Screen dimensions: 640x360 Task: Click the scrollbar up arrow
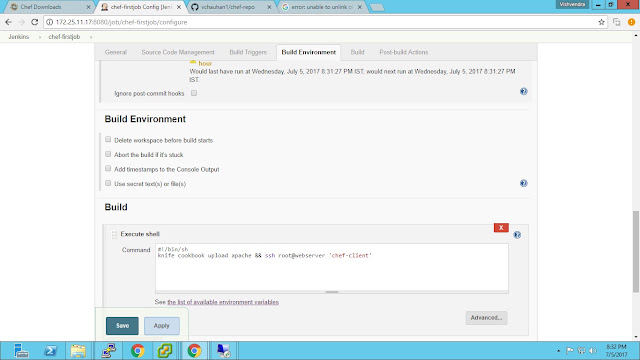pyautogui.click(x=636, y=36)
